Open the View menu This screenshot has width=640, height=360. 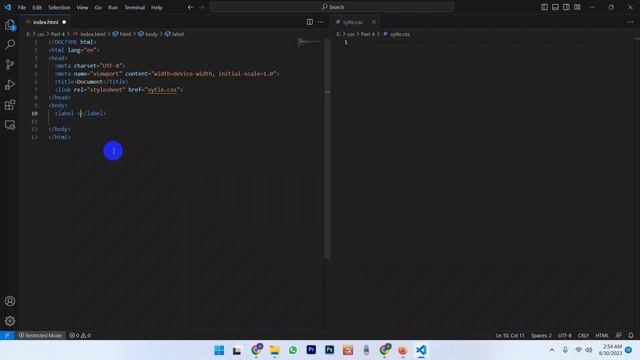pyautogui.click(x=82, y=7)
